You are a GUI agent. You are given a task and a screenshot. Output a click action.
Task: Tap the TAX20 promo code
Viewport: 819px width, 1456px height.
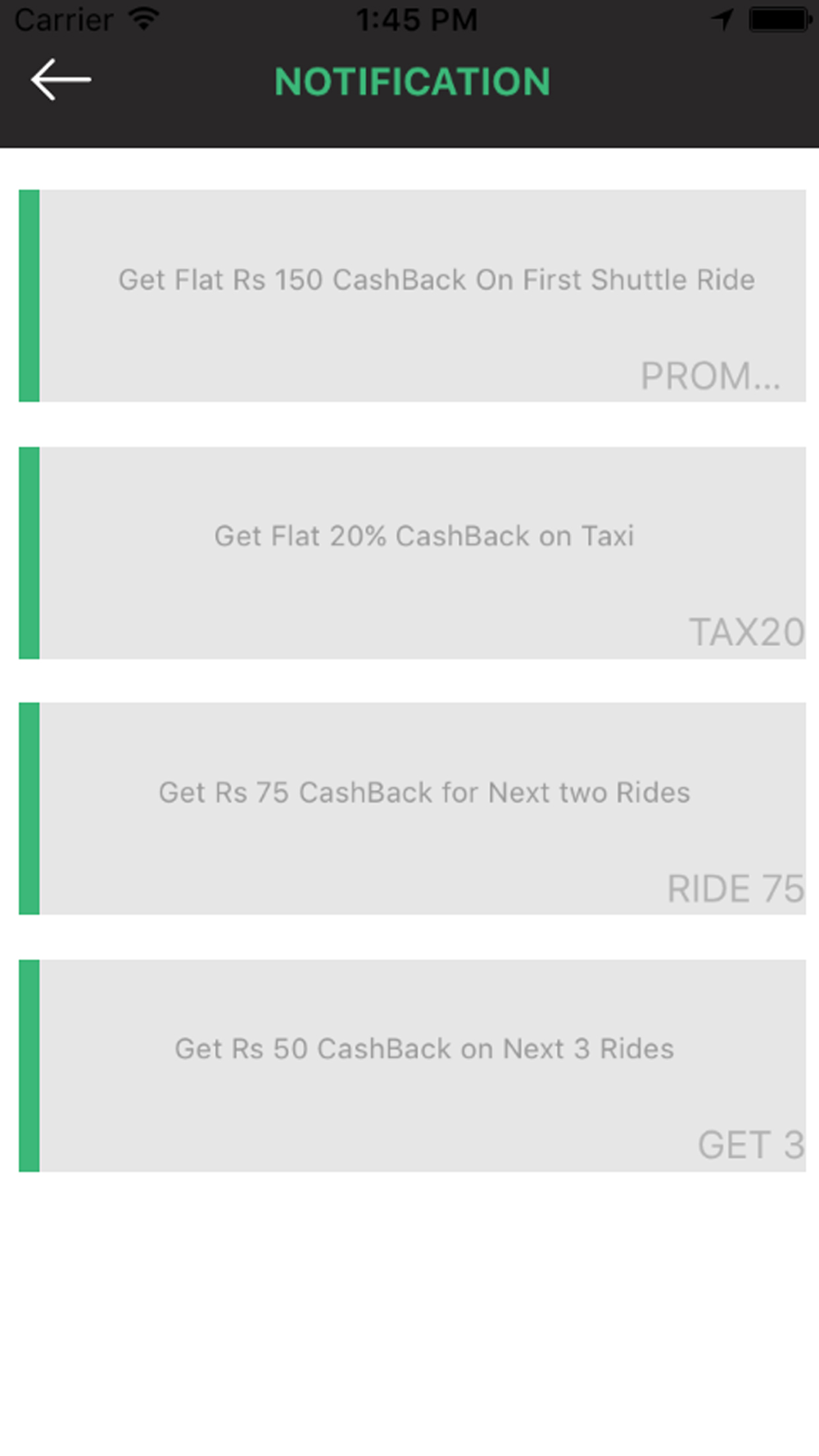tap(747, 632)
